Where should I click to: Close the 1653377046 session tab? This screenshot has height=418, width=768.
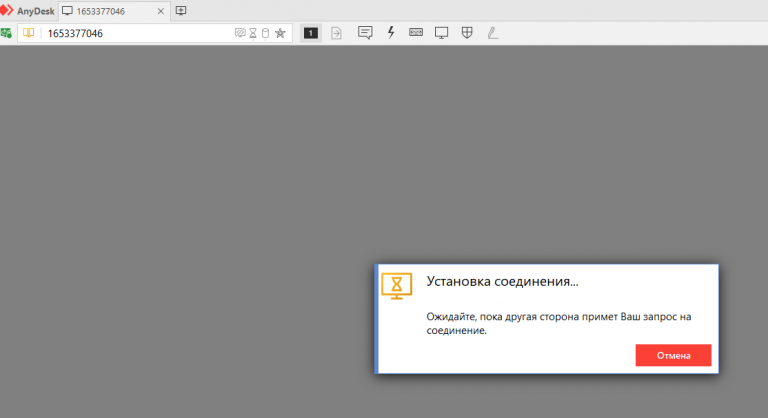click(160, 11)
